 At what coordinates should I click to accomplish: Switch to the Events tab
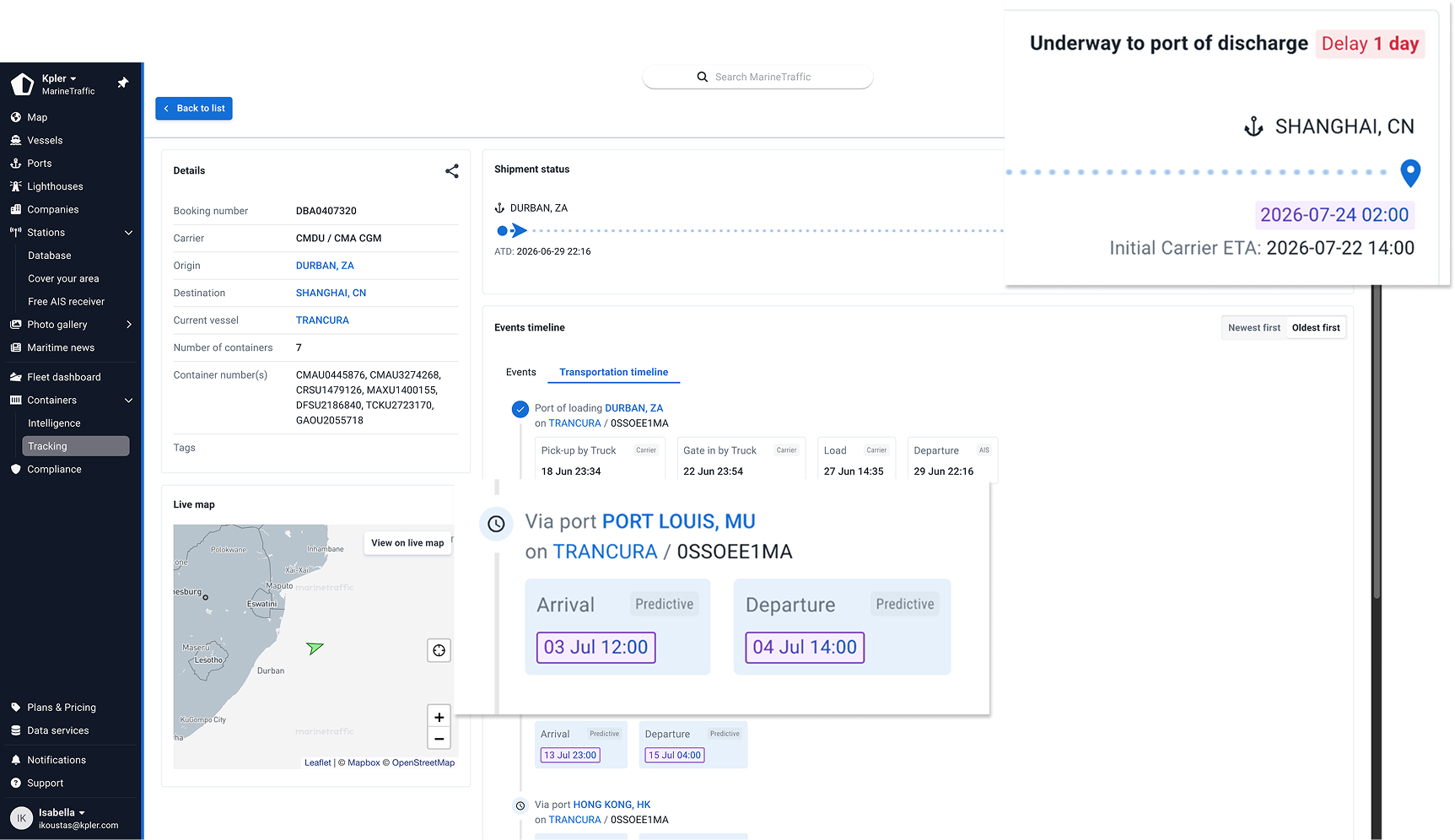pos(520,372)
